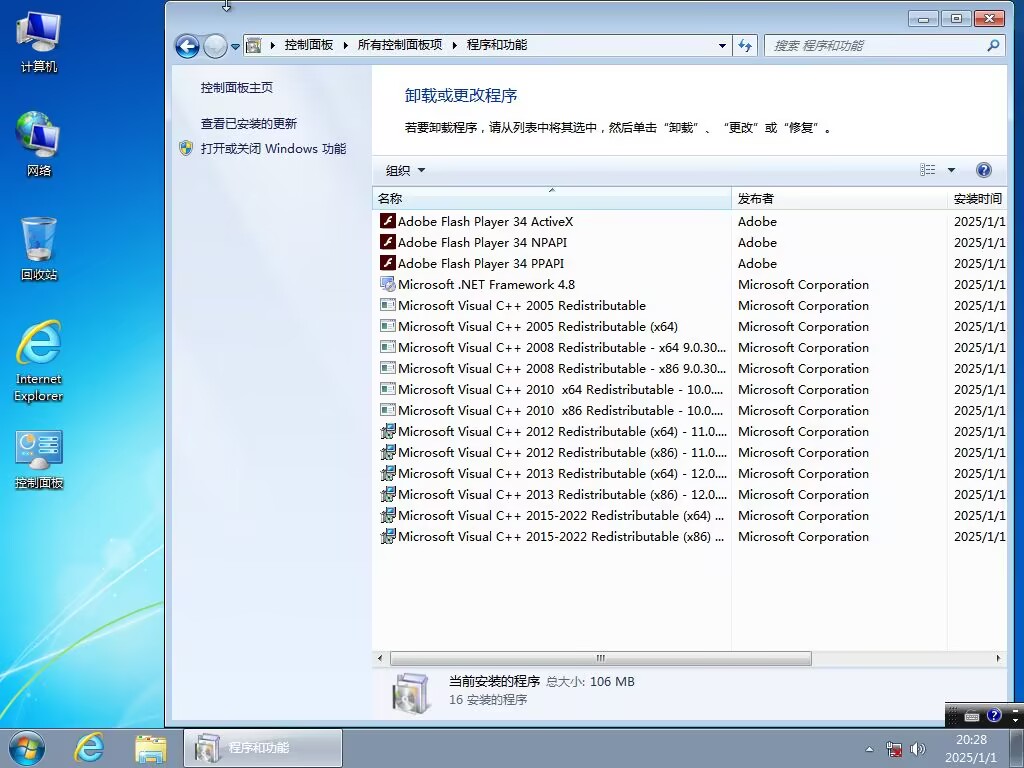Click the network tray icon
The width and height of the screenshot is (1024, 768).
point(894,749)
